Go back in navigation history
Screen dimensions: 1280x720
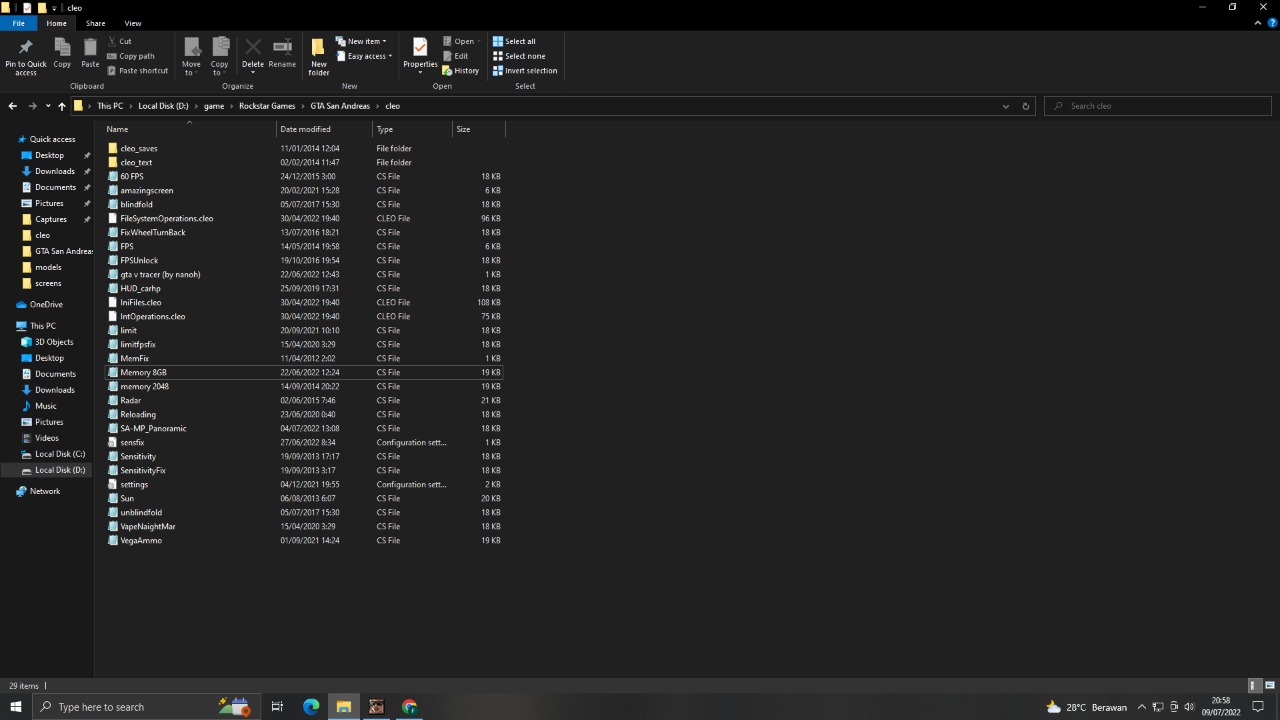12,106
